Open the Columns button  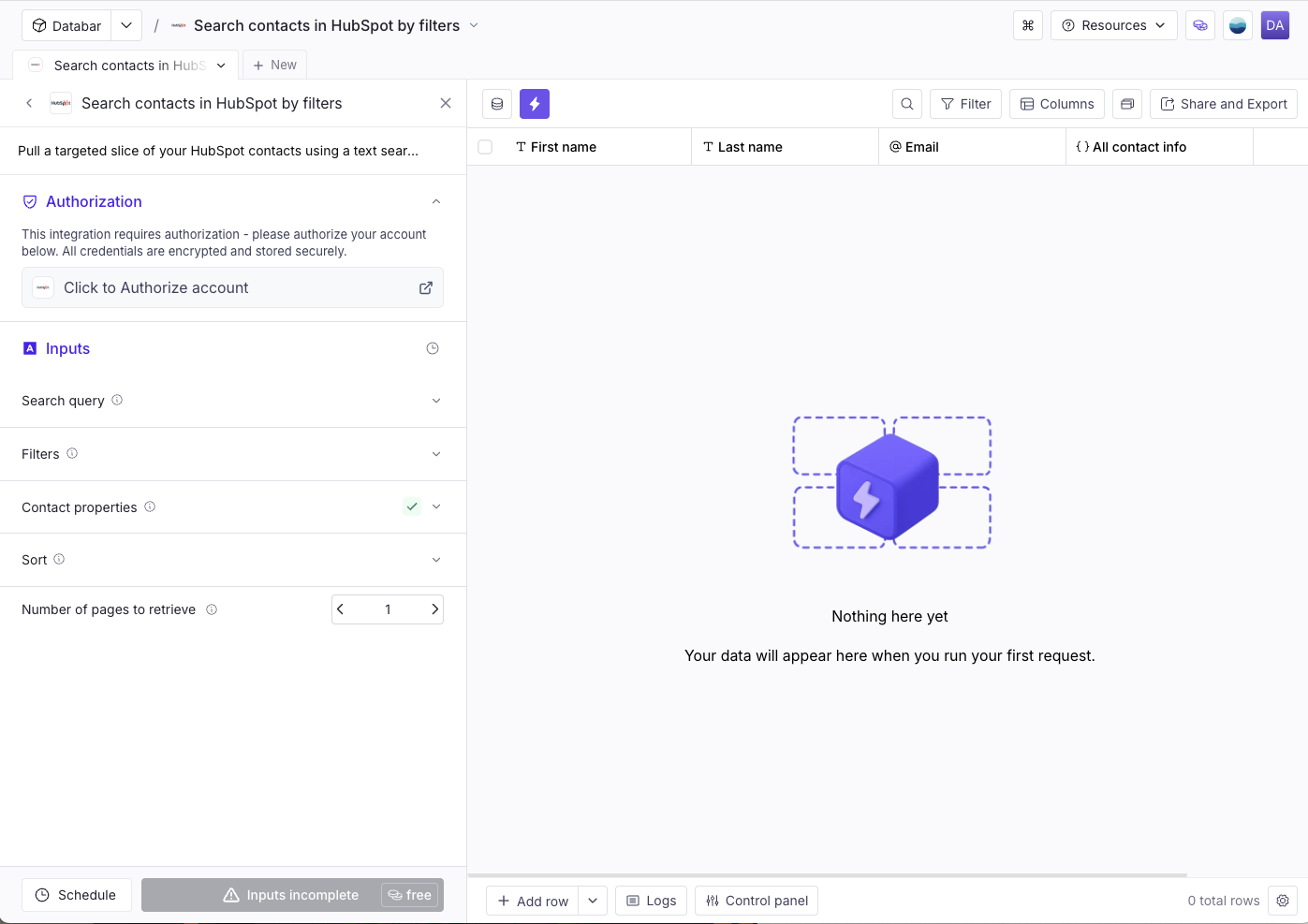point(1057,104)
